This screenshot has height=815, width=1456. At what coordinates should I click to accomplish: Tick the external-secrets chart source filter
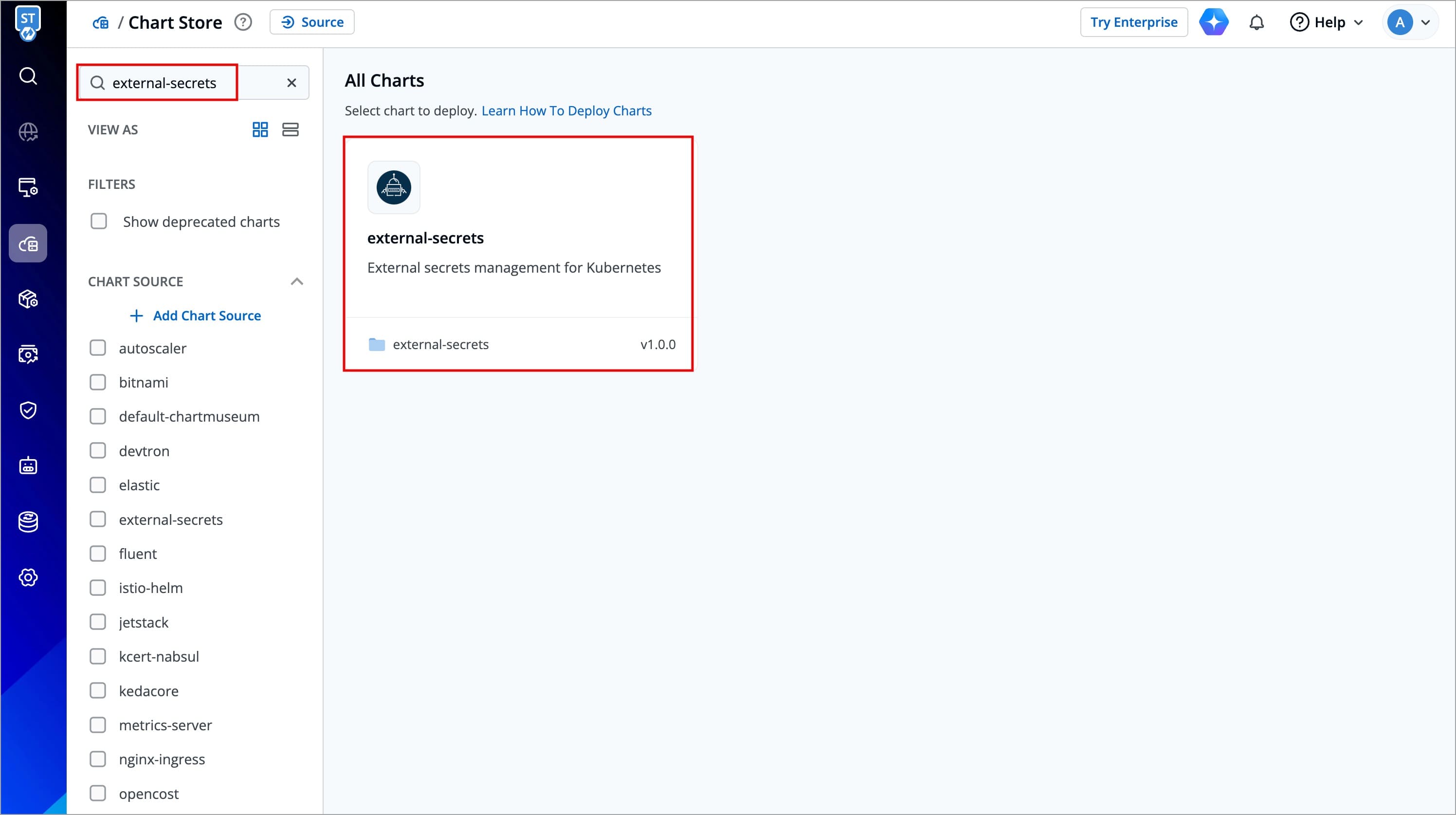coord(98,519)
